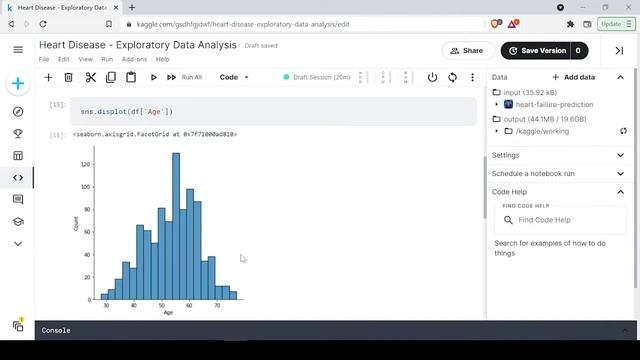Open the Code cell type dropdown
The height and width of the screenshot is (360, 640).
point(234,77)
